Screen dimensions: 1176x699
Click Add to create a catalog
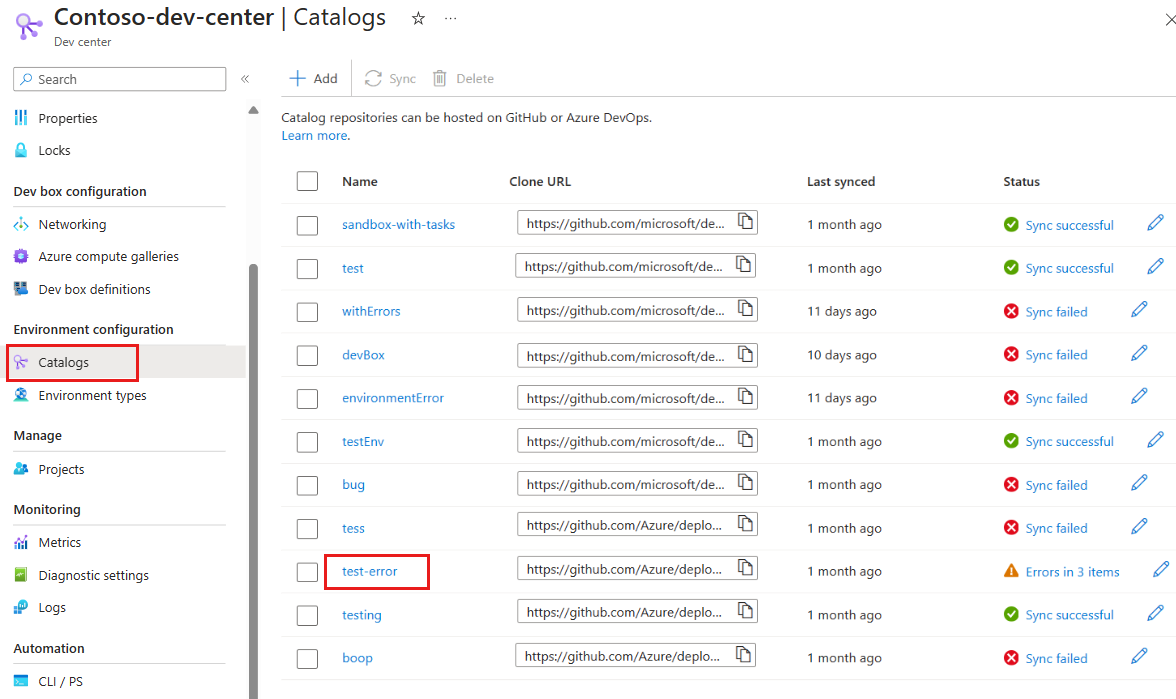pos(313,79)
